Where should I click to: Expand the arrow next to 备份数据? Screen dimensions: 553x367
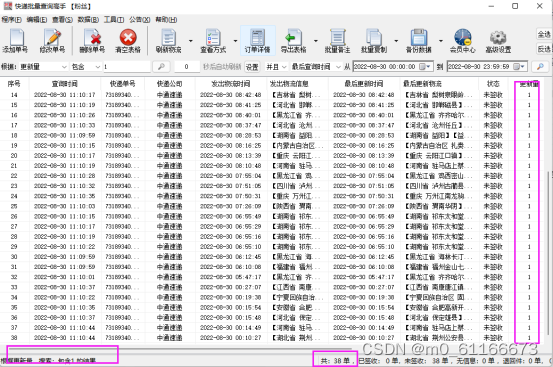441,41
